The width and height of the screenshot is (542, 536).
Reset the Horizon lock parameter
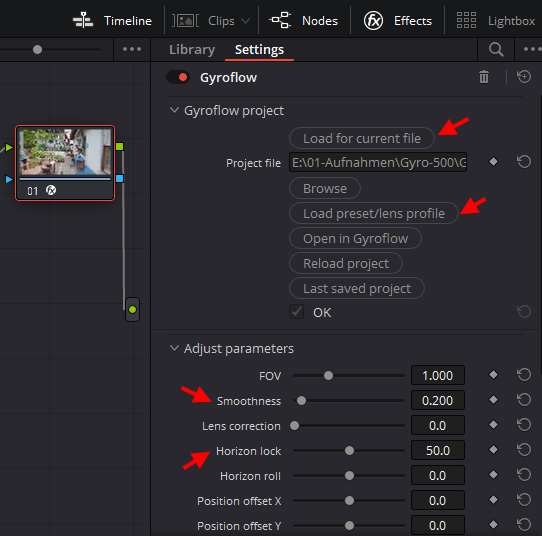(x=524, y=449)
